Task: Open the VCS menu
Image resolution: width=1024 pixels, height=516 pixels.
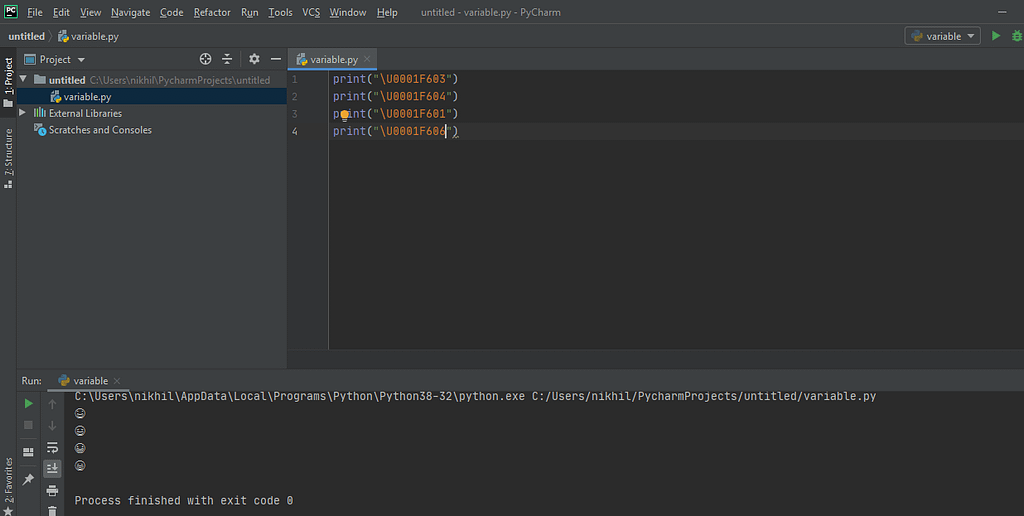Action: click(311, 12)
